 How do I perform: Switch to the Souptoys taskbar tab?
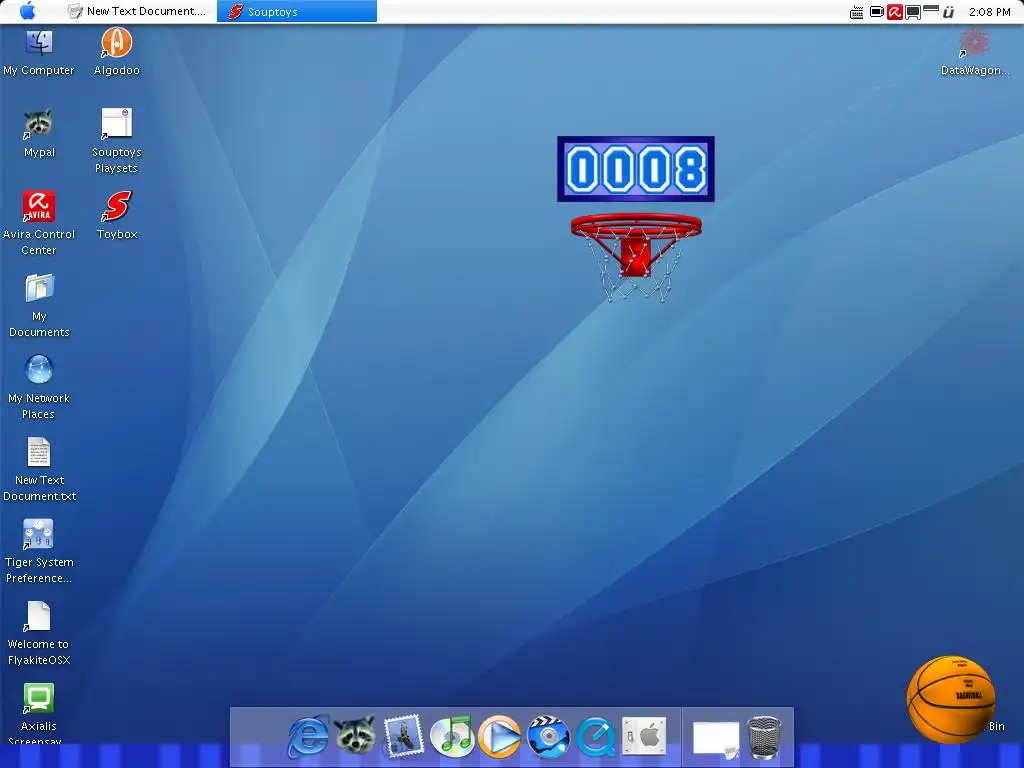coord(297,11)
